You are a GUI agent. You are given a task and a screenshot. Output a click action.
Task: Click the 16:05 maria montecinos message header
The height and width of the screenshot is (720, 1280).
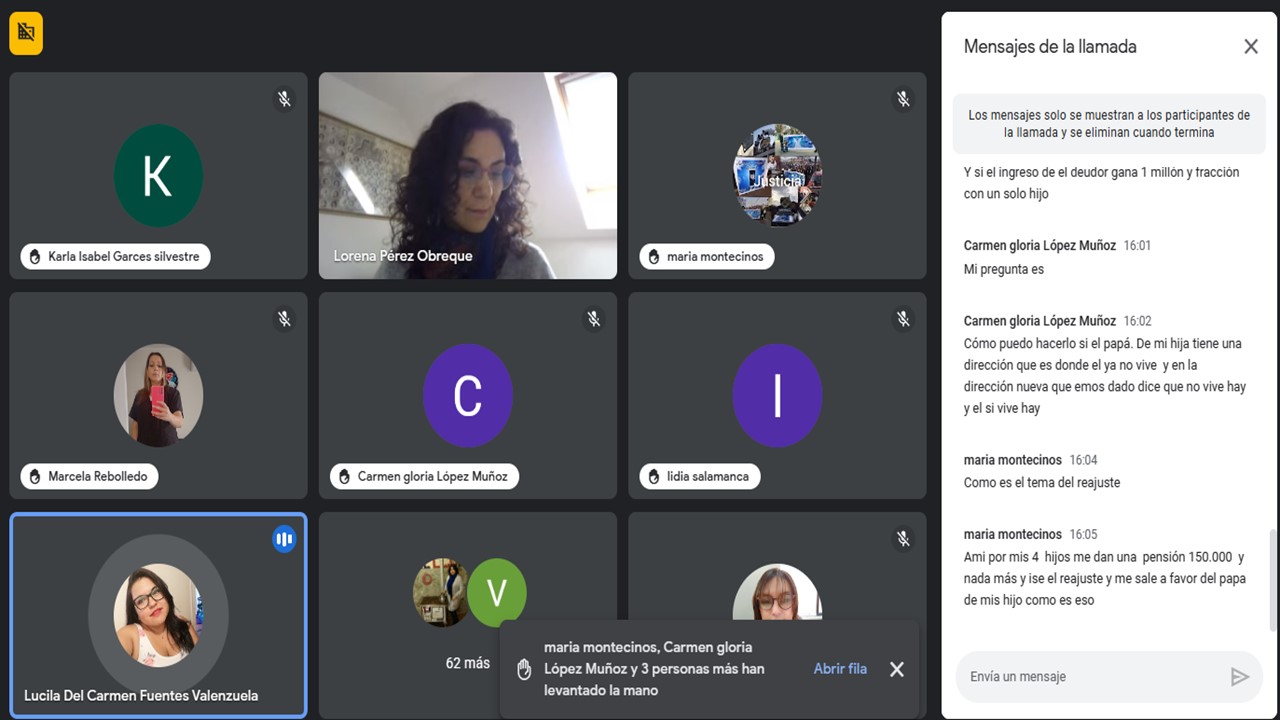tap(1031, 534)
